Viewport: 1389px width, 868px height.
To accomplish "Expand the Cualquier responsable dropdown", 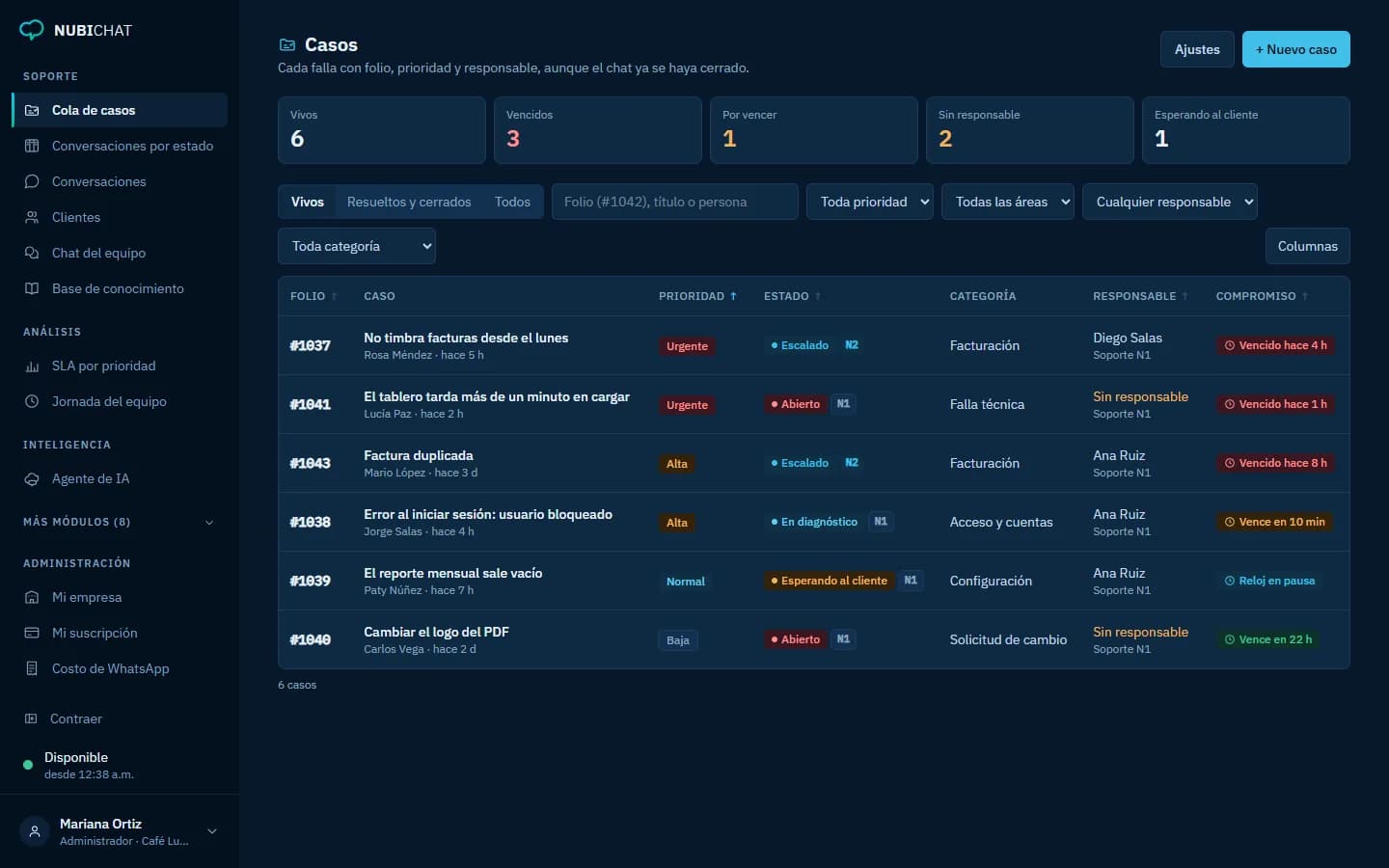I will (1170, 202).
